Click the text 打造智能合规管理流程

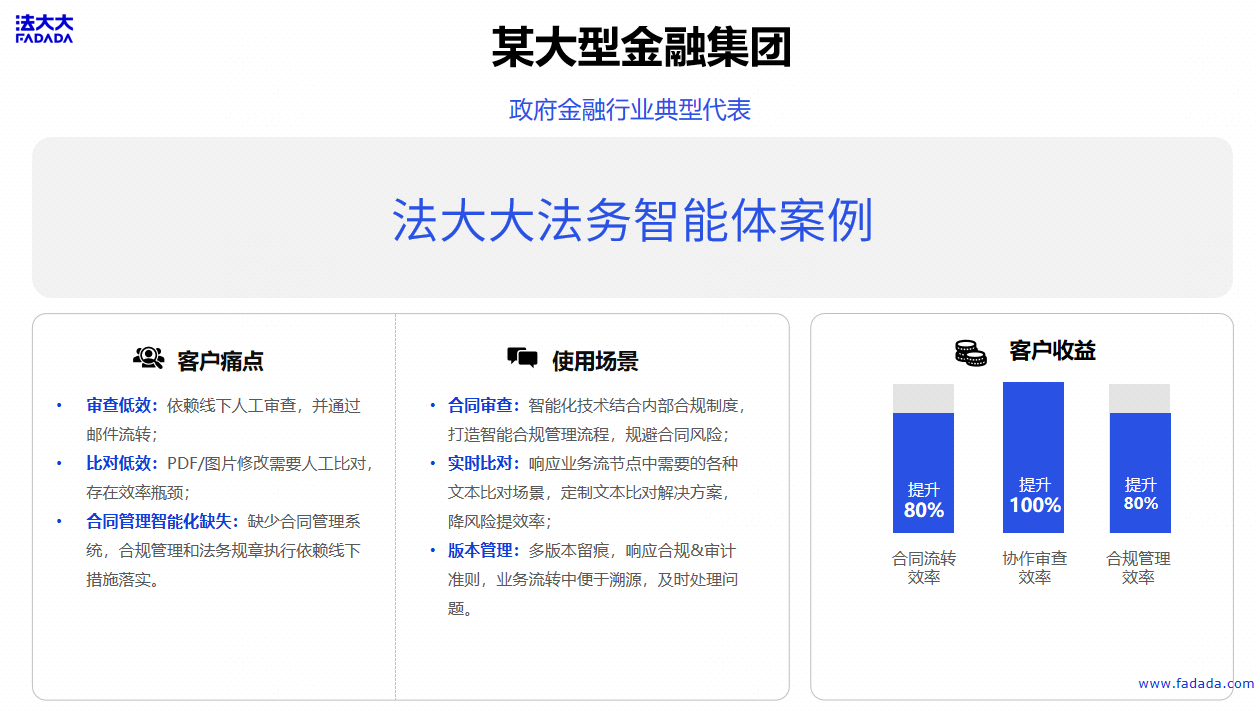click(x=528, y=435)
